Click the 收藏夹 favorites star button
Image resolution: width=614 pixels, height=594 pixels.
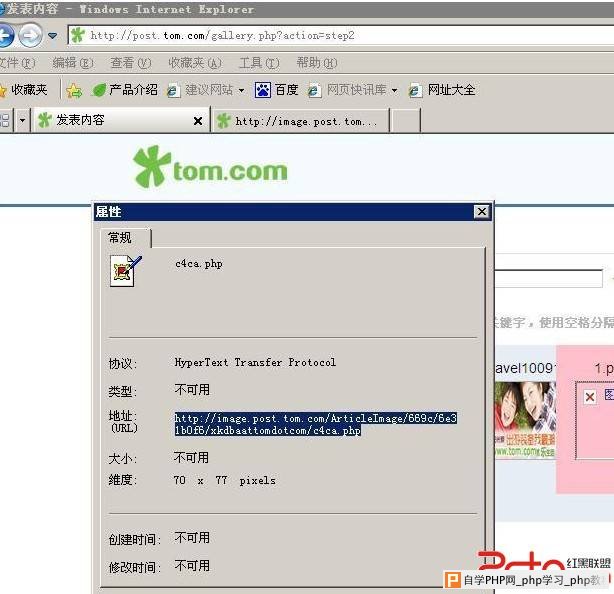[x=24, y=90]
